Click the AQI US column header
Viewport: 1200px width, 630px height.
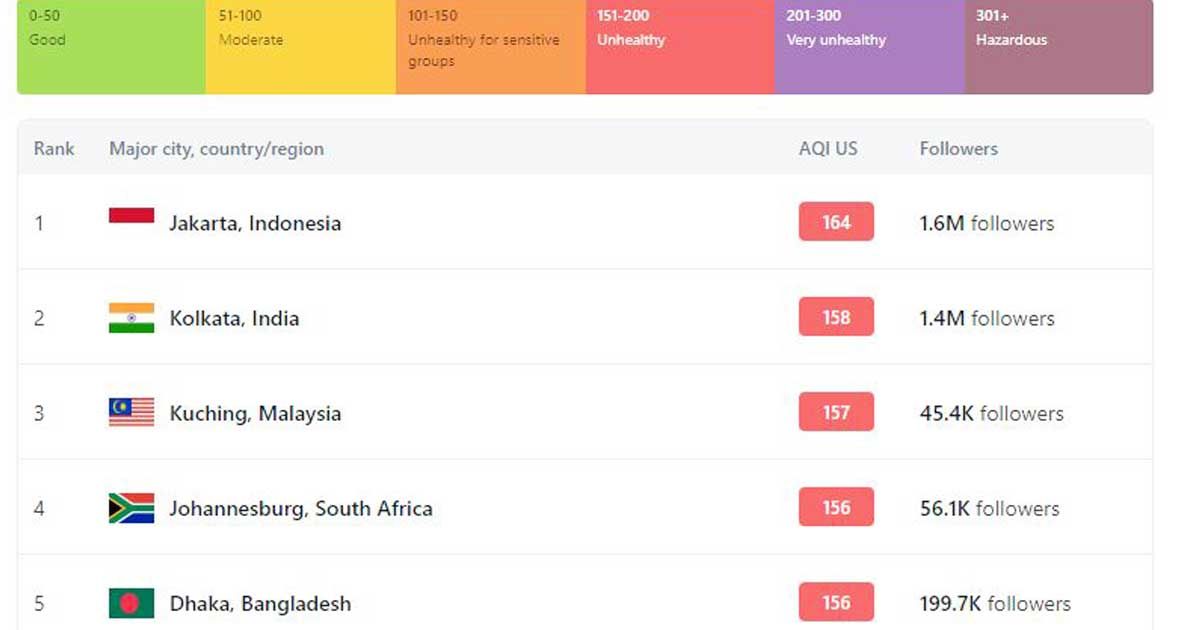[828, 148]
